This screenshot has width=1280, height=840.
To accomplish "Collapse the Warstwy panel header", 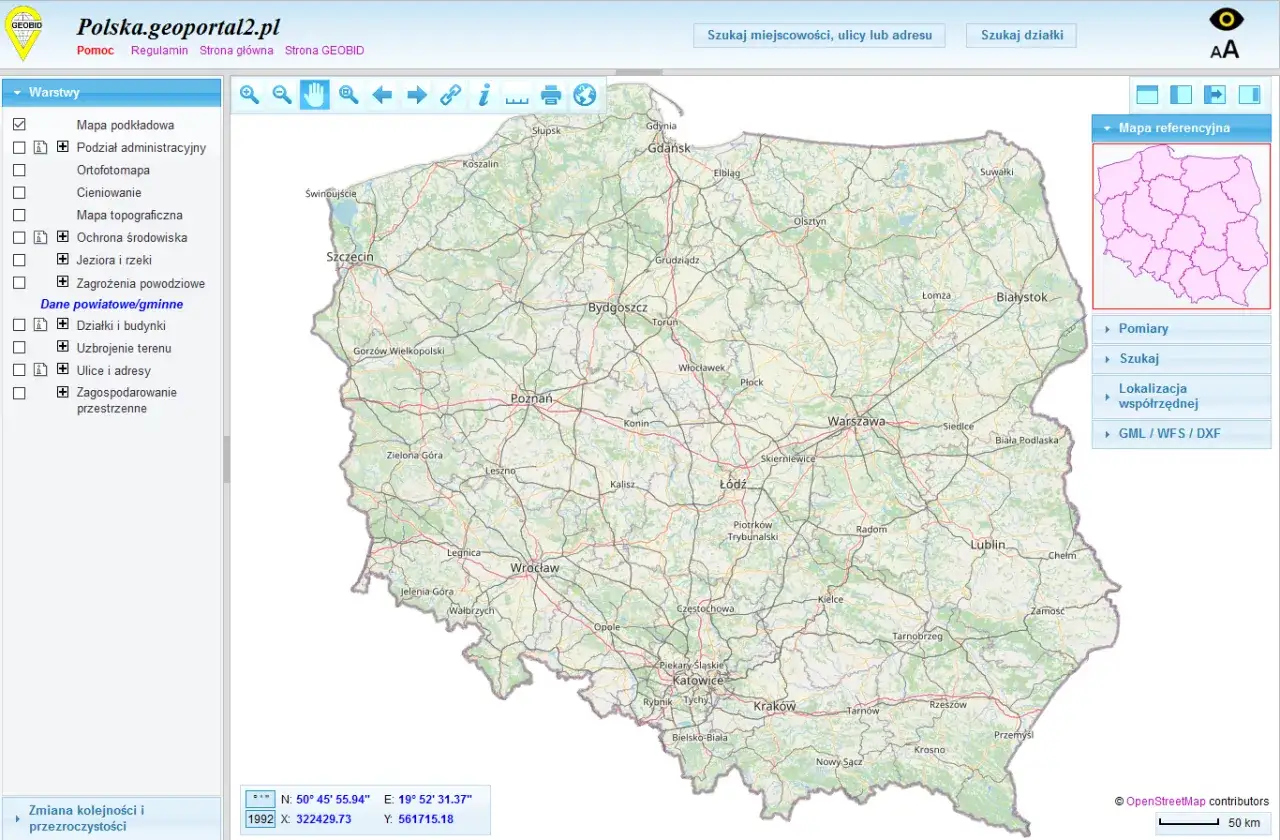I will click(x=111, y=92).
